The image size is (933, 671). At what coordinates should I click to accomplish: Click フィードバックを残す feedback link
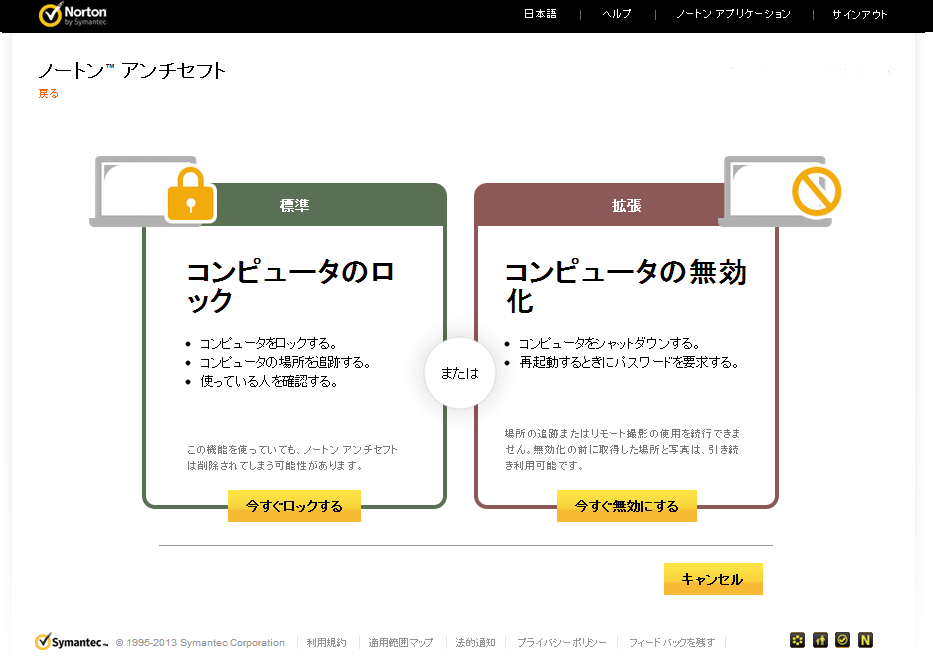click(x=672, y=642)
